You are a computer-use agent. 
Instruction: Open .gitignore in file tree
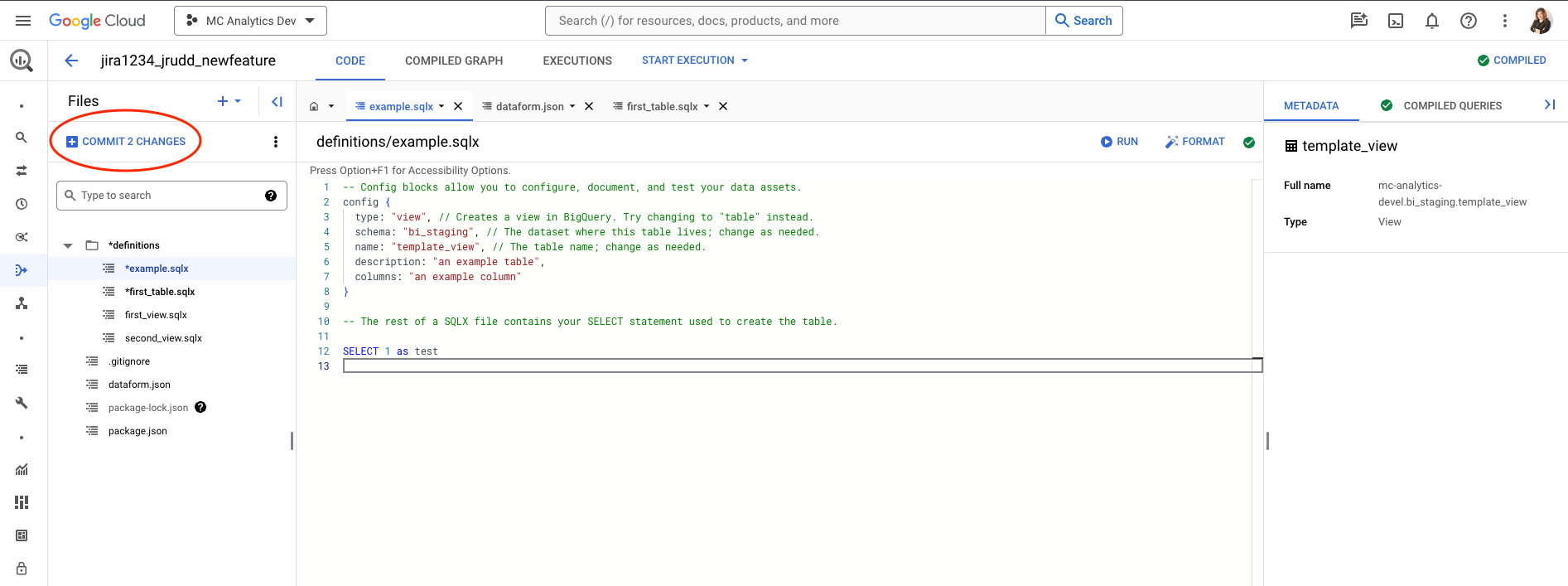pos(129,361)
